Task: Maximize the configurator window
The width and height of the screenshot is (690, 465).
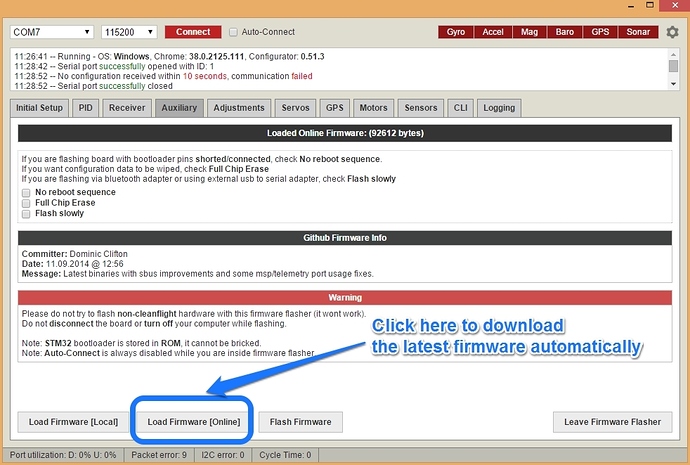Action: click(x=650, y=5)
